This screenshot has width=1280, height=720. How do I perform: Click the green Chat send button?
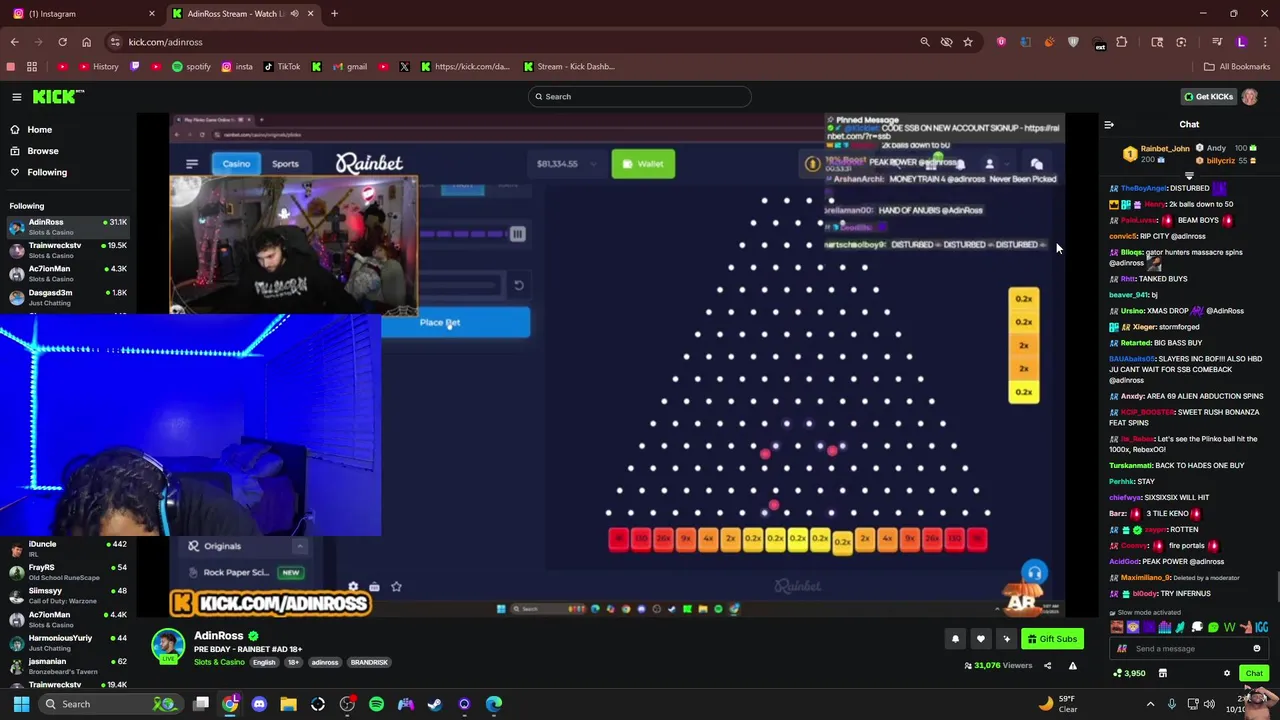1254,673
